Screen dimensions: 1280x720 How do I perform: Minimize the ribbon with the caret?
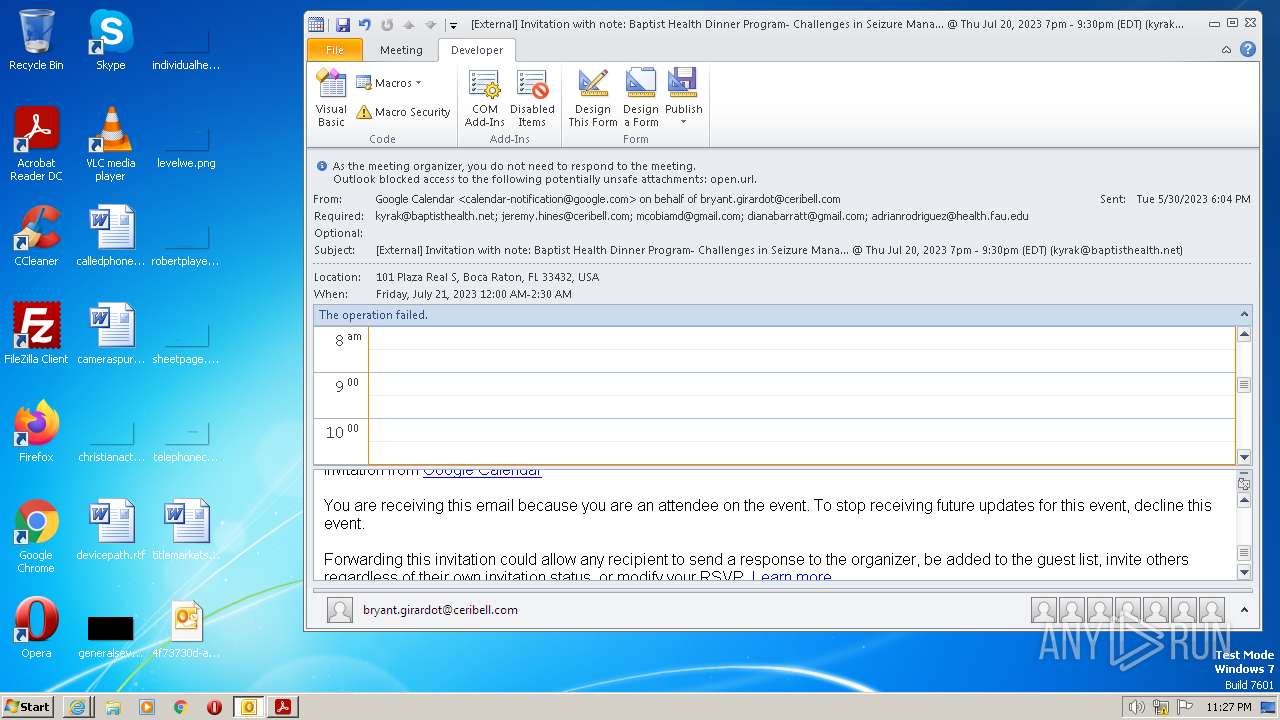(x=1227, y=49)
